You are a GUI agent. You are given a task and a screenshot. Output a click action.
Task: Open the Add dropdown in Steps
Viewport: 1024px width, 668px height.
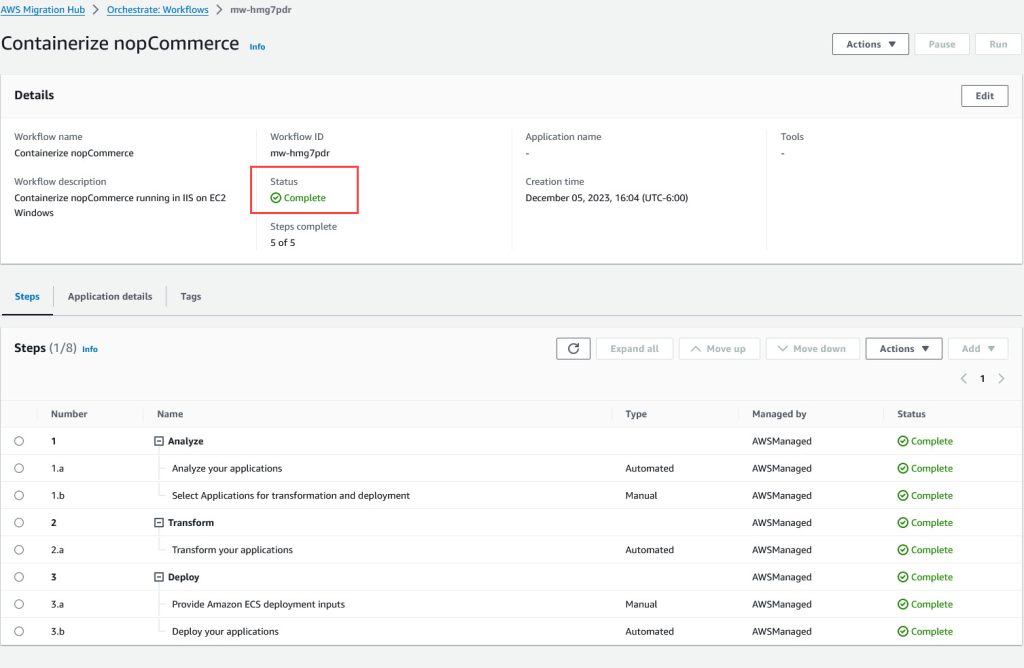coord(978,349)
